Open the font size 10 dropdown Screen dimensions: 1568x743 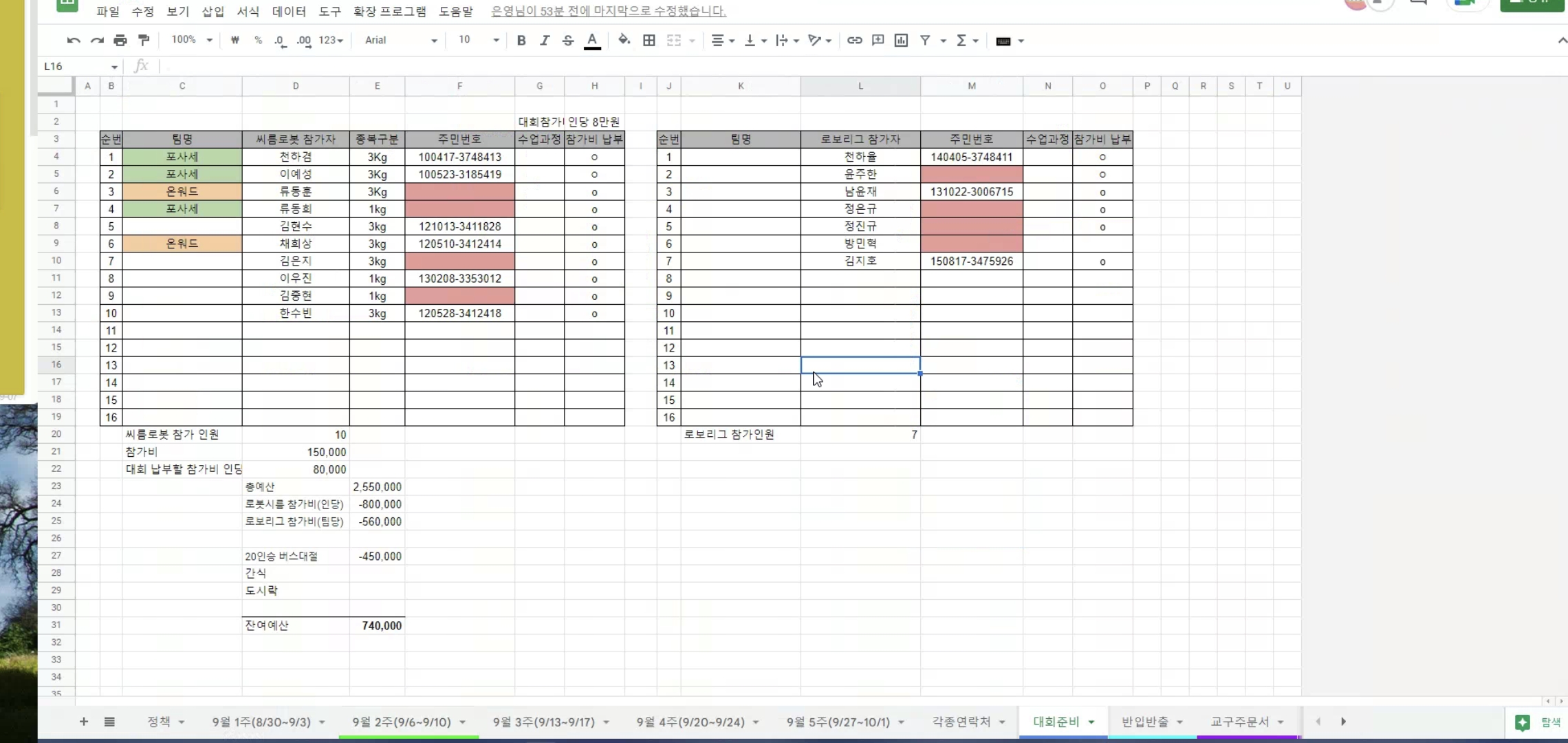click(x=478, y=40)
